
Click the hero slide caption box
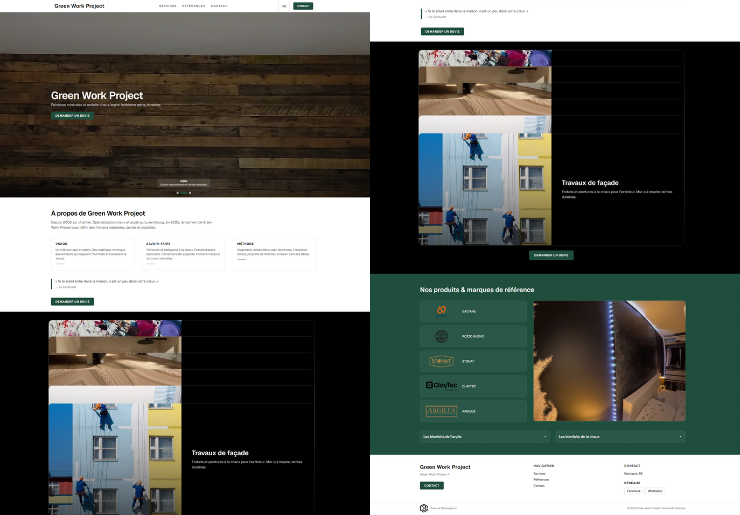click(x=184, y=183)
